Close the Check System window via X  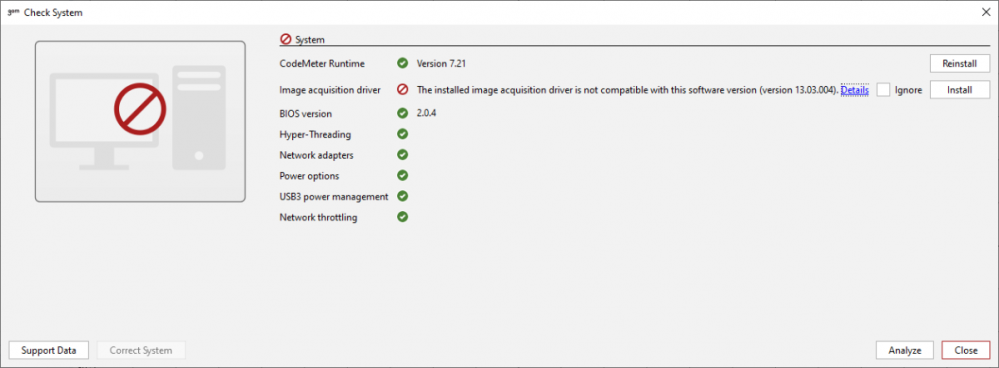[x=986, y=12]
